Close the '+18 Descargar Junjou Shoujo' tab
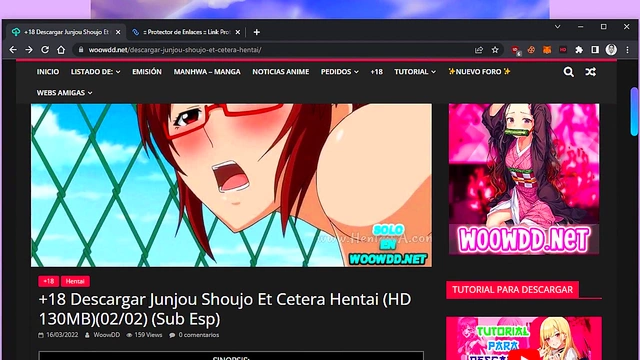 (118, 32)
